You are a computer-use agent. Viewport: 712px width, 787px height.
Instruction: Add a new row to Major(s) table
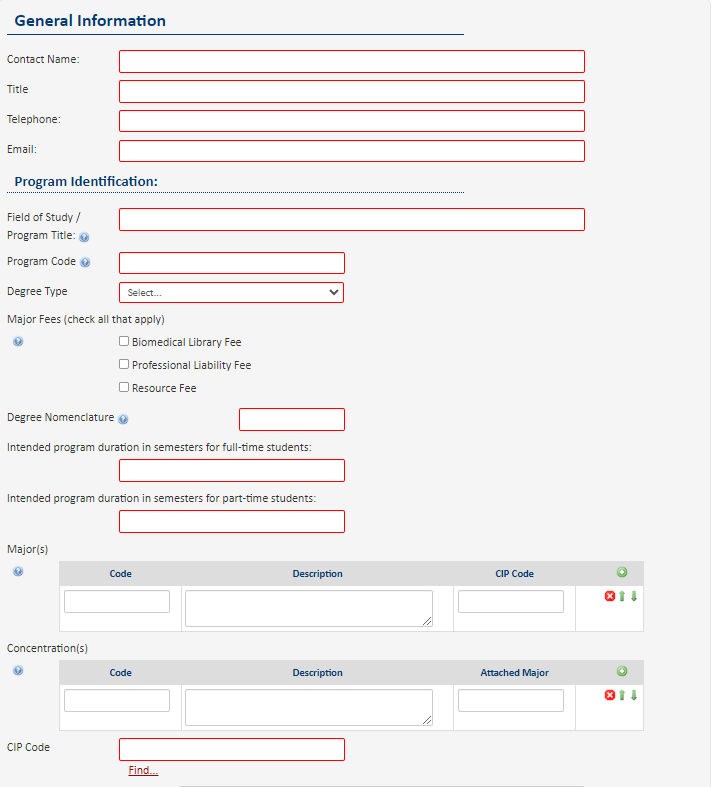(x=622, y=572)
